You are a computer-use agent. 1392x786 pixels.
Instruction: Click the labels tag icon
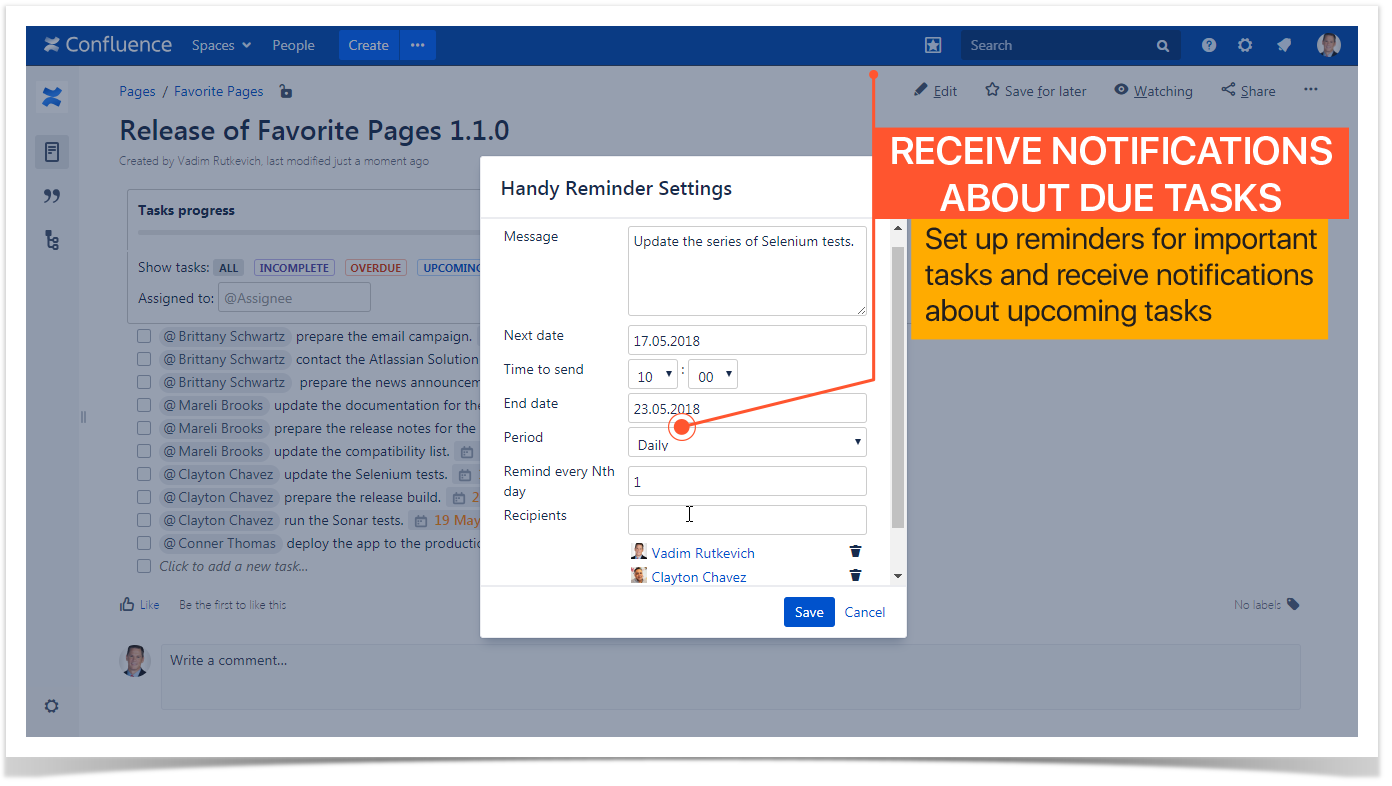1293,604
